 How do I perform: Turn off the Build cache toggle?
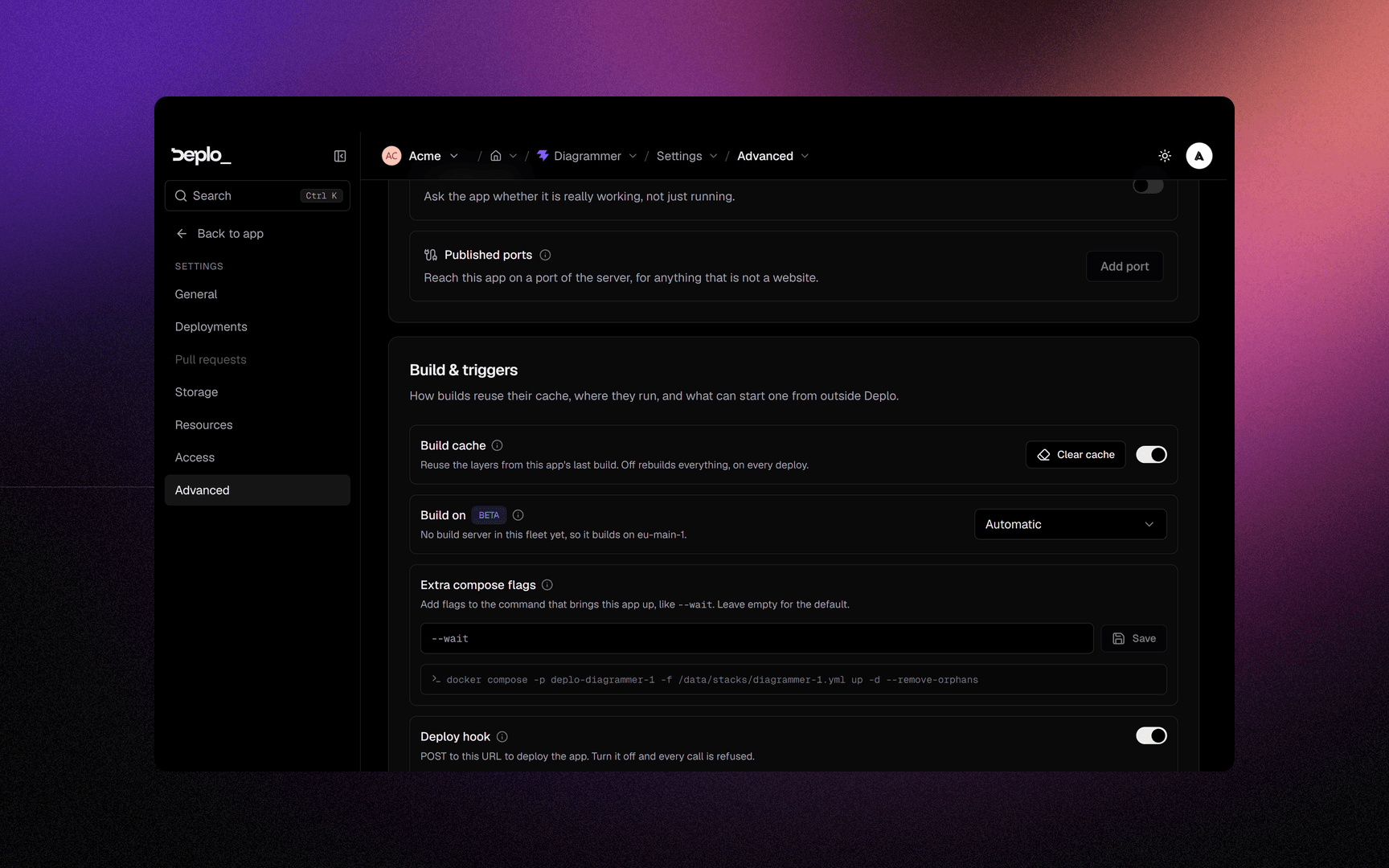coord(1151,455)
